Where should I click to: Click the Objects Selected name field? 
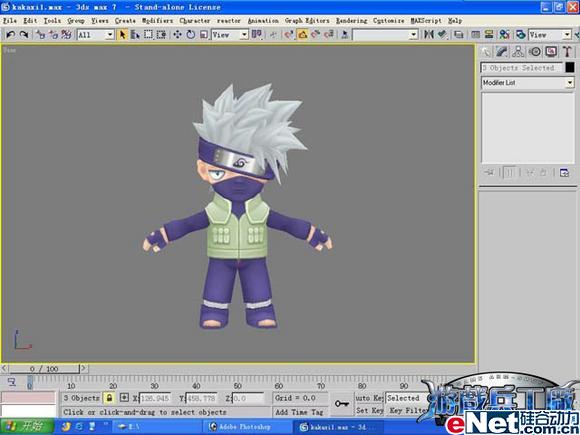point(522,68)
